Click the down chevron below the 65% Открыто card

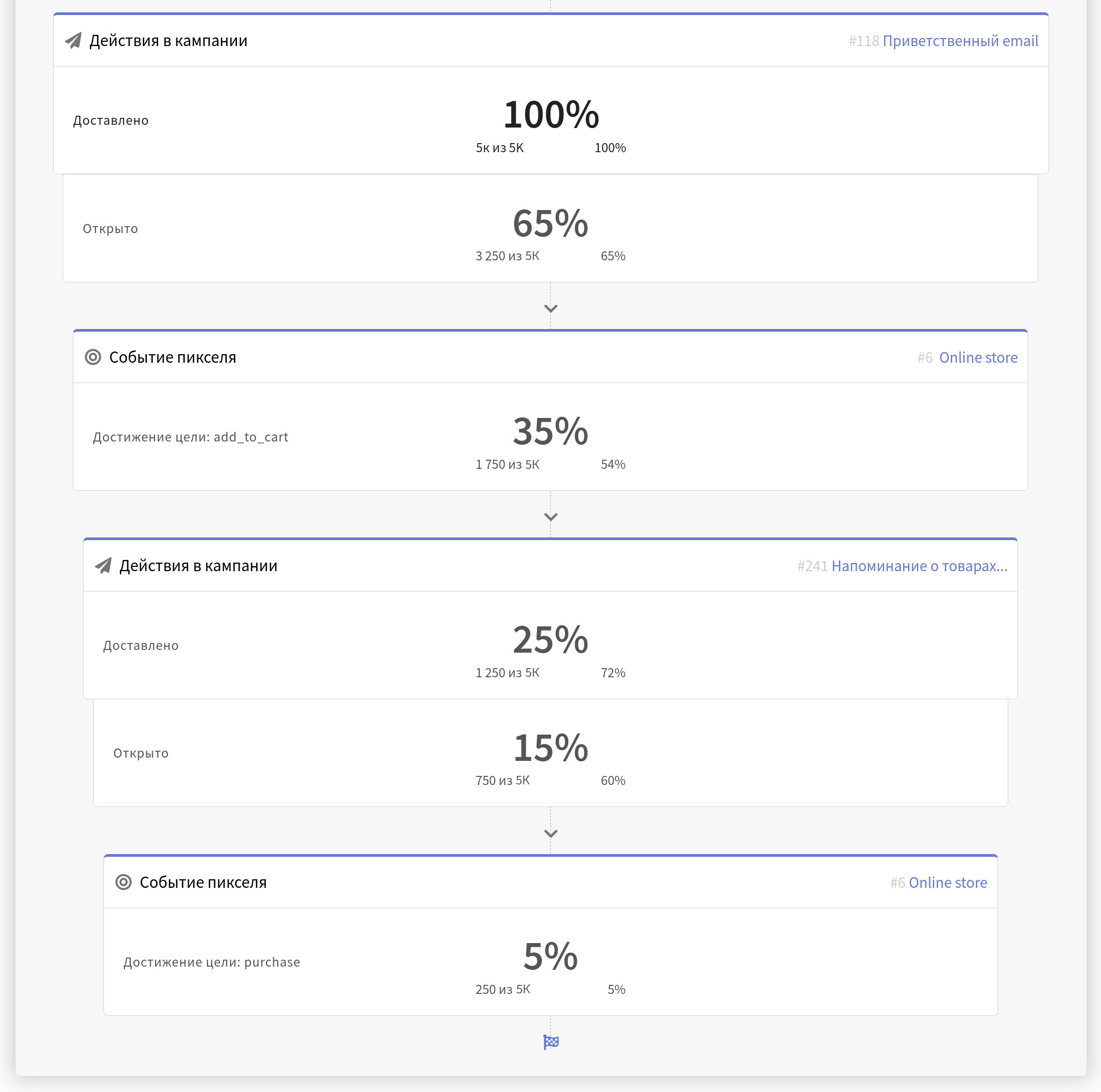[x=550, y=308]
